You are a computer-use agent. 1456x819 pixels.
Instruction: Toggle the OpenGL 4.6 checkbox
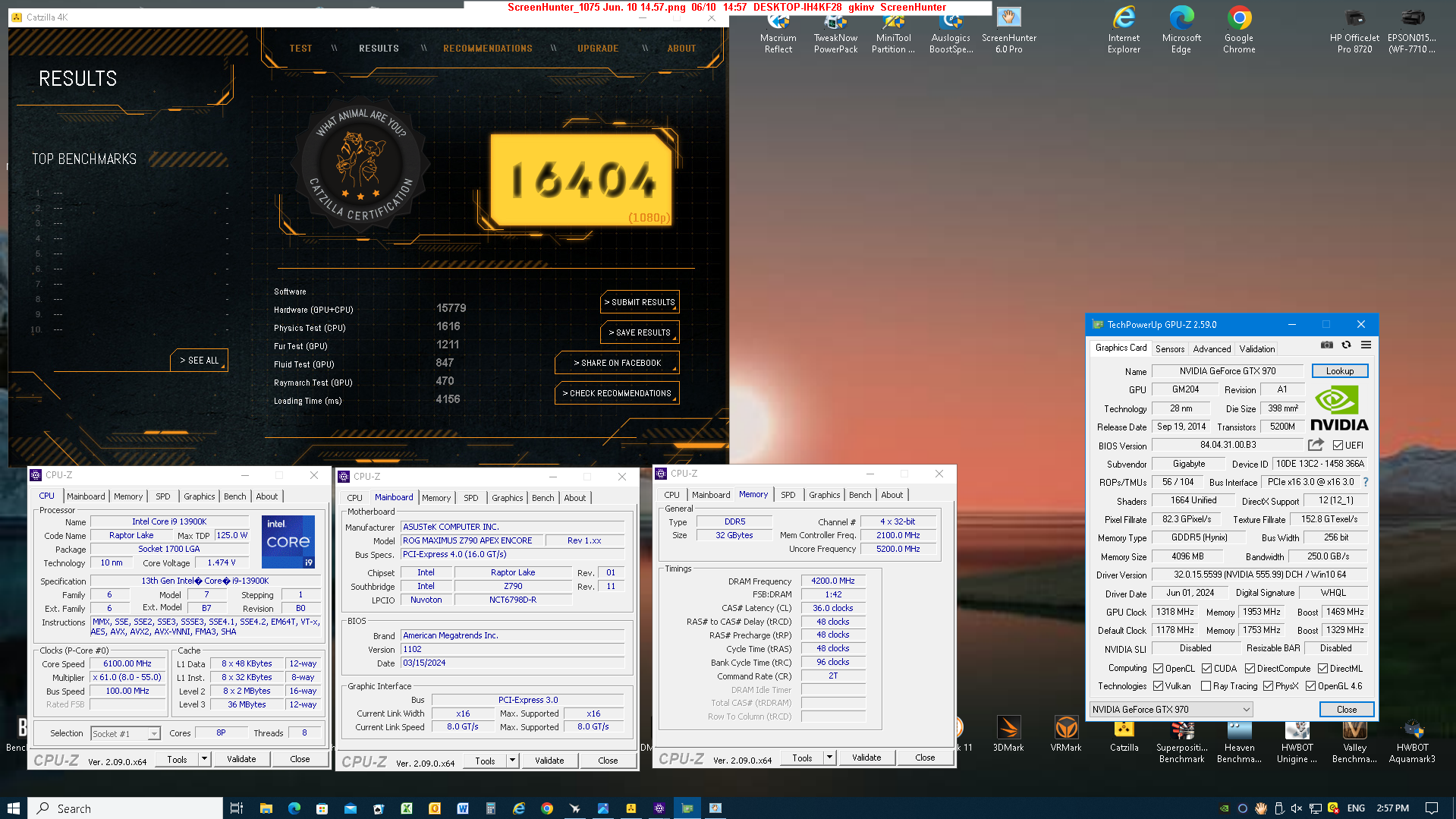tap(1310, 686)
